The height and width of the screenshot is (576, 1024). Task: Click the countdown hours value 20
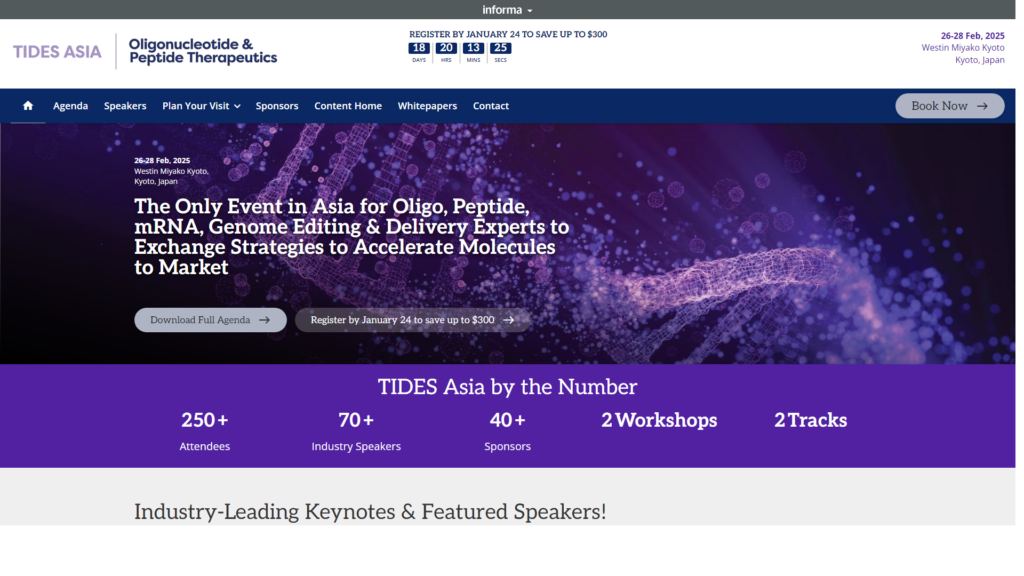tap(446, 48)
